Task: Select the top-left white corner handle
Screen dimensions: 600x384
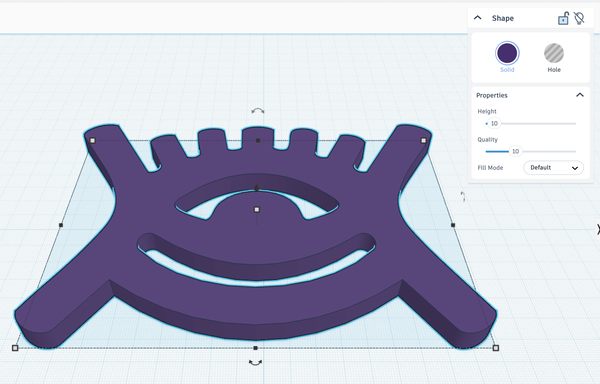Action: point(92,140)
